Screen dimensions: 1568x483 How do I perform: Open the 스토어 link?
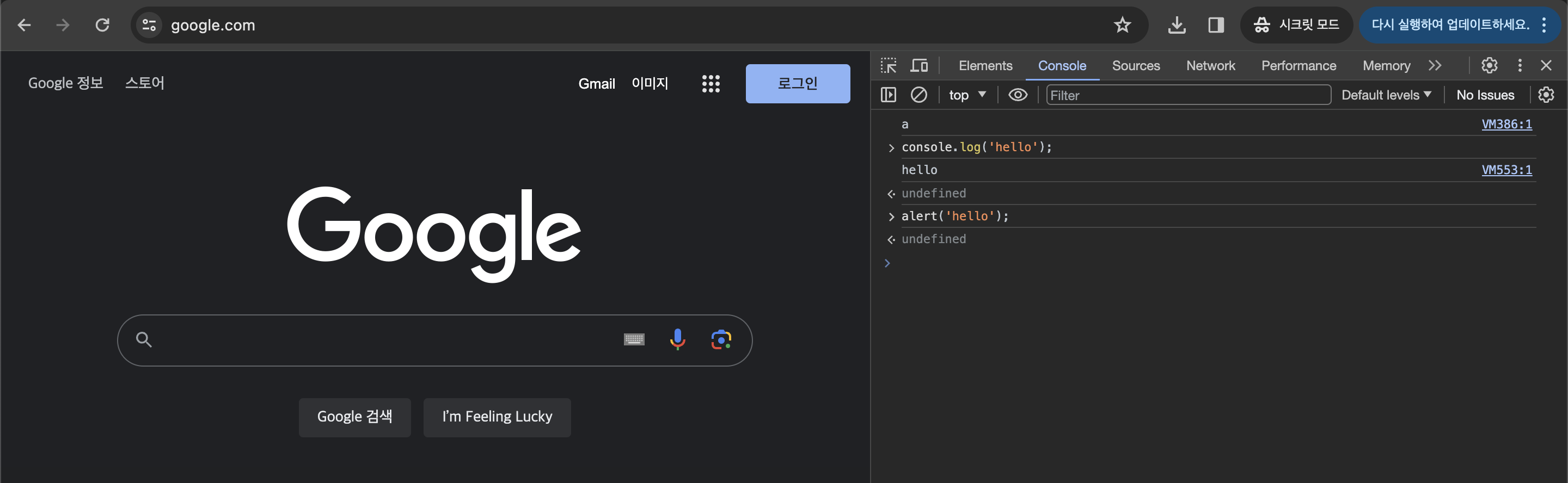pos(145,83)
